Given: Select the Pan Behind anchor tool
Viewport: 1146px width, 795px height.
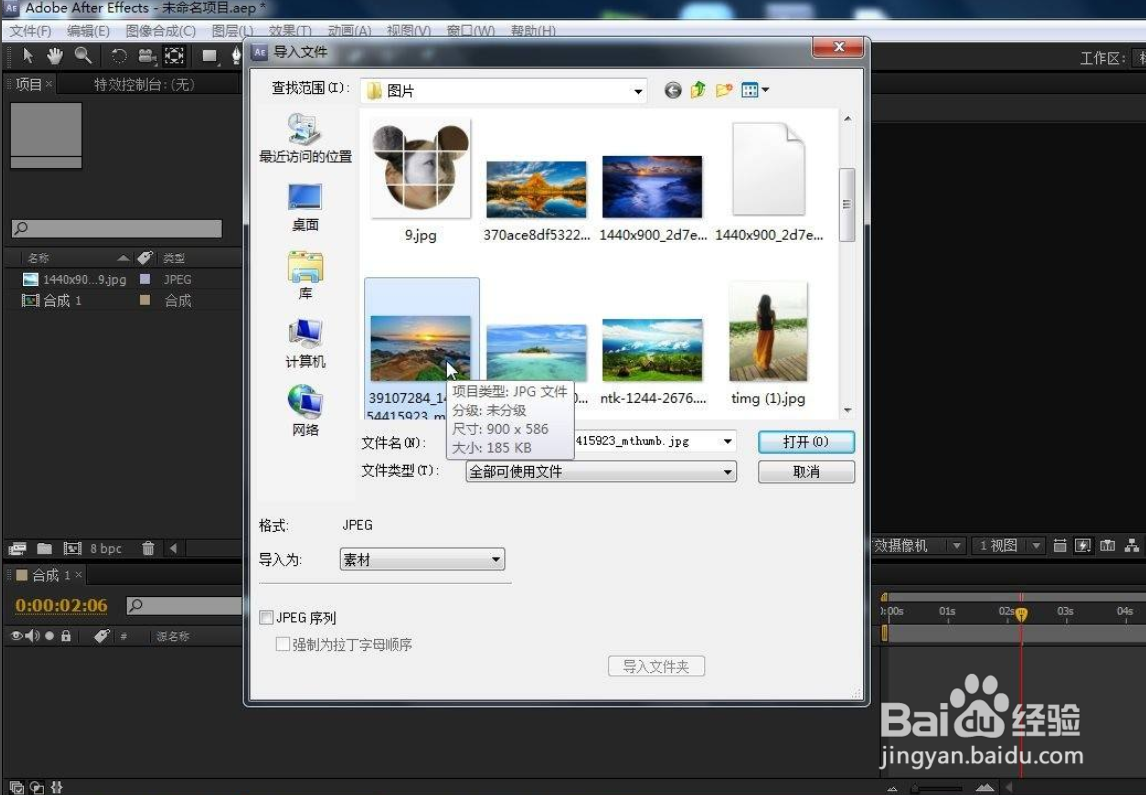Looking at the screenshot, I should coord(174,56).
